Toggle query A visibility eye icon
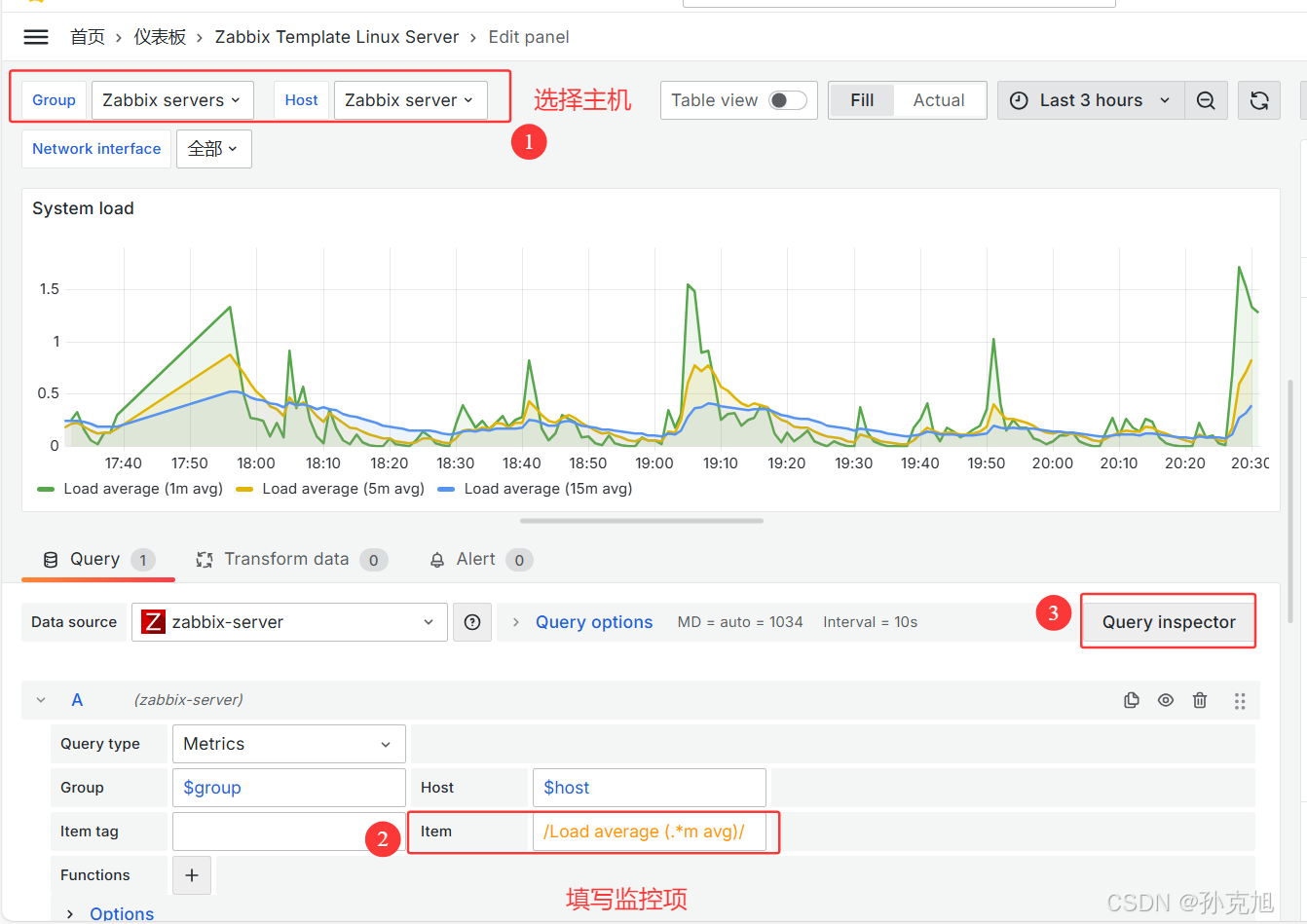This screenshot has width=1307, height=924. [x=1166, y=700]
